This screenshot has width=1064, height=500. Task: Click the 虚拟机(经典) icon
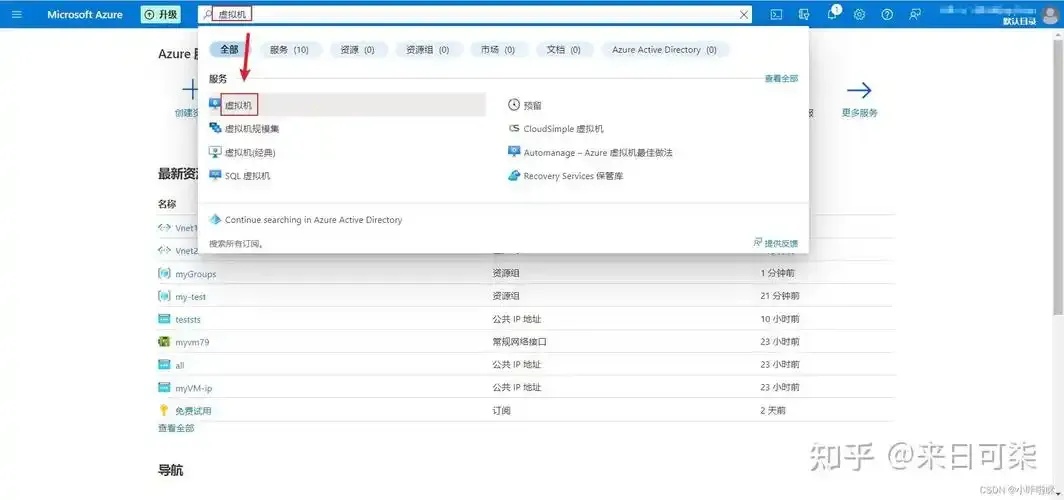pos(215,152)
